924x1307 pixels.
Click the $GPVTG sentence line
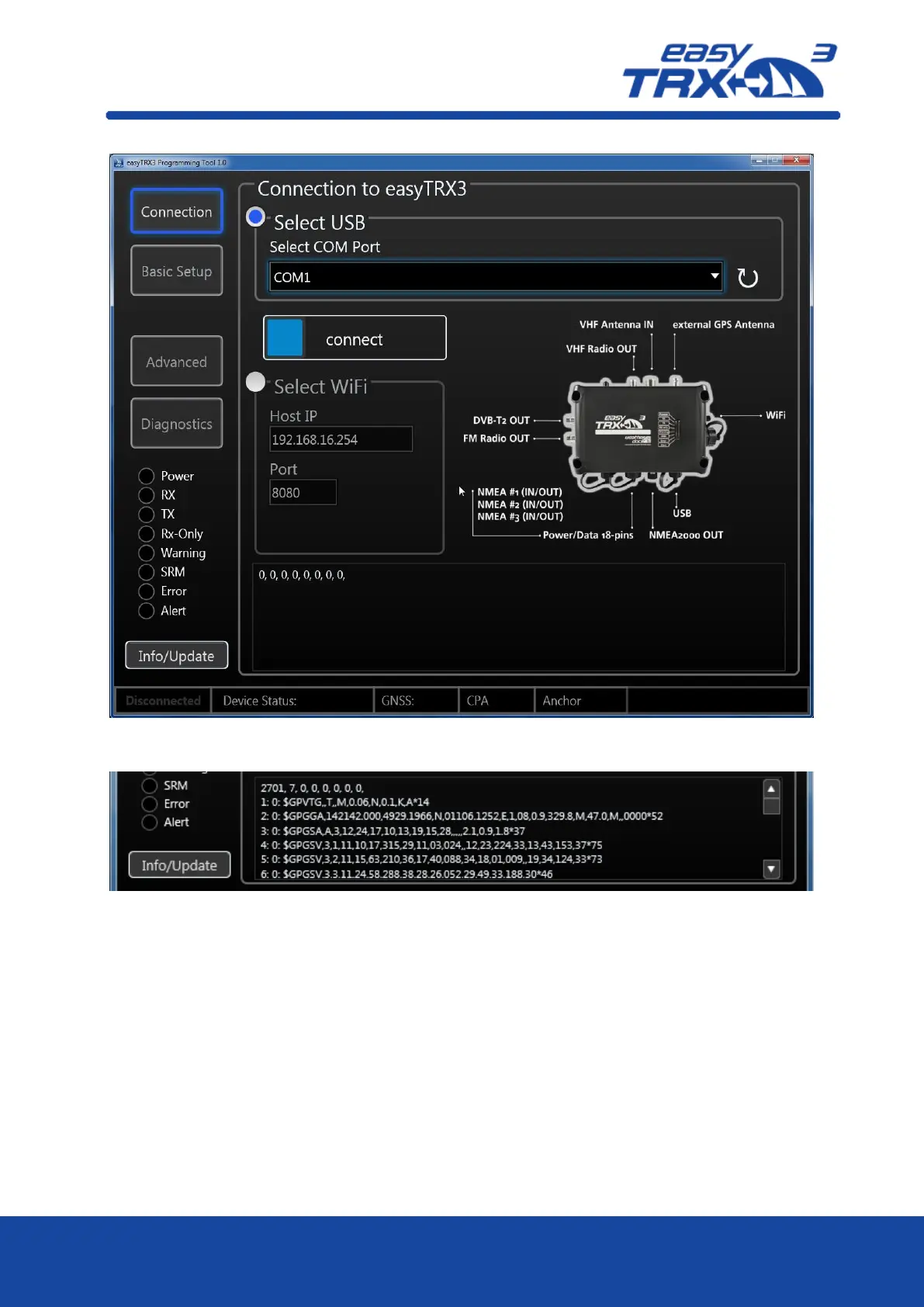click(344, 802)
